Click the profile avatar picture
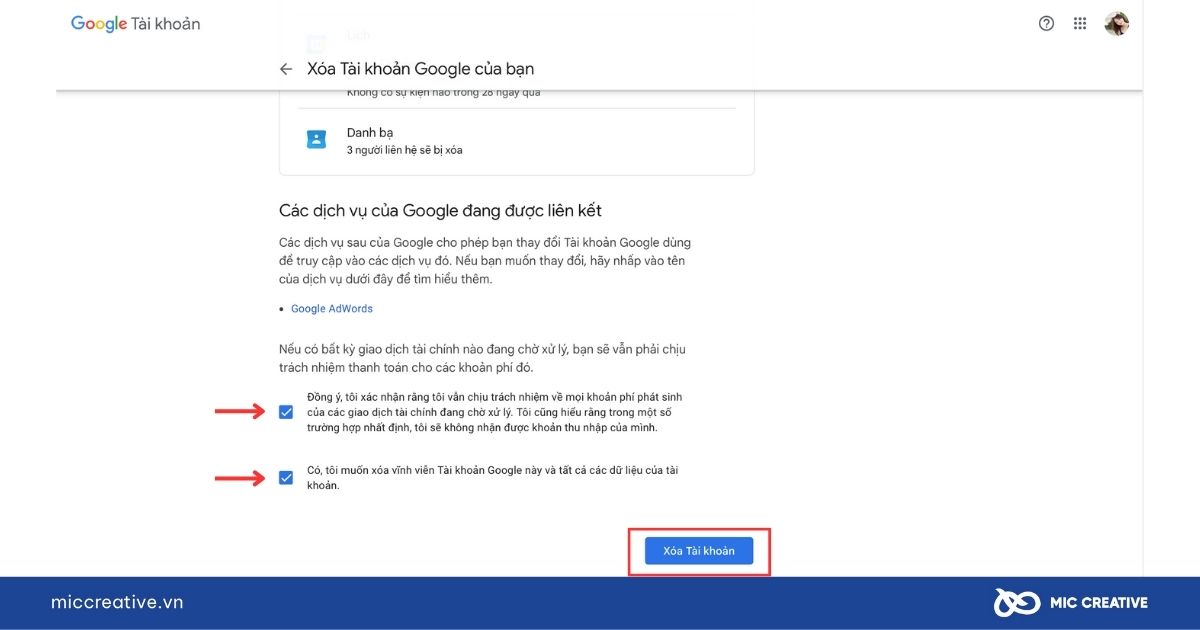 pyautogui.click(x=1117, y=23)
